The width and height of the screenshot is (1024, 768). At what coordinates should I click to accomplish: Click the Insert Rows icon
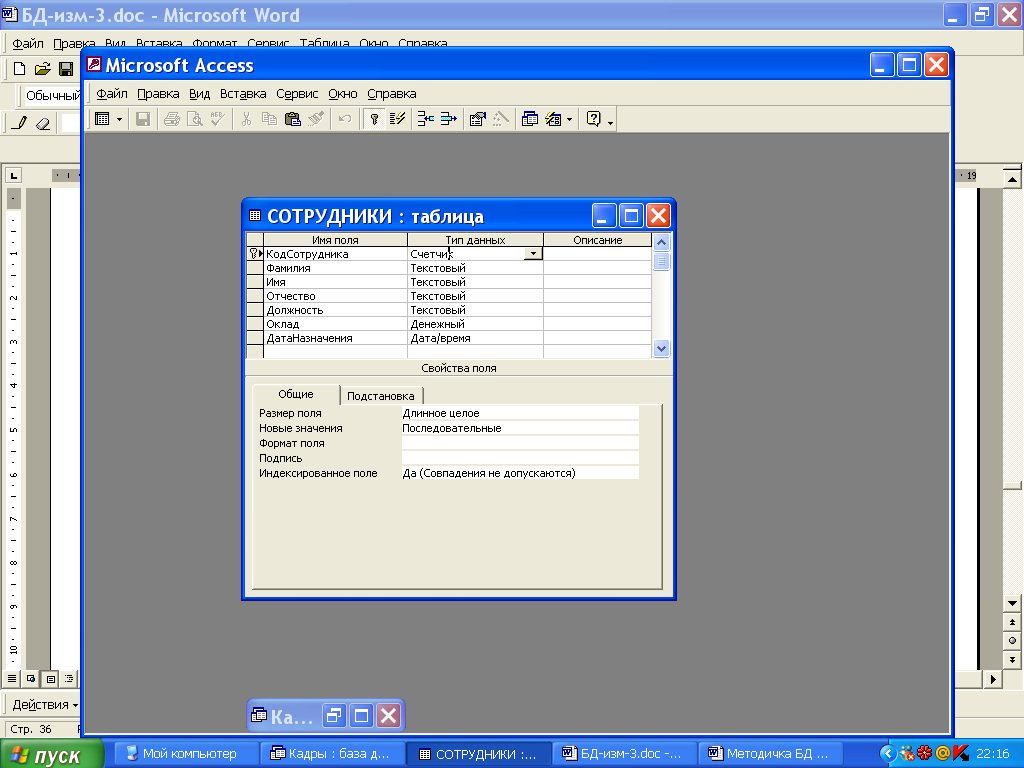(425, 119)
